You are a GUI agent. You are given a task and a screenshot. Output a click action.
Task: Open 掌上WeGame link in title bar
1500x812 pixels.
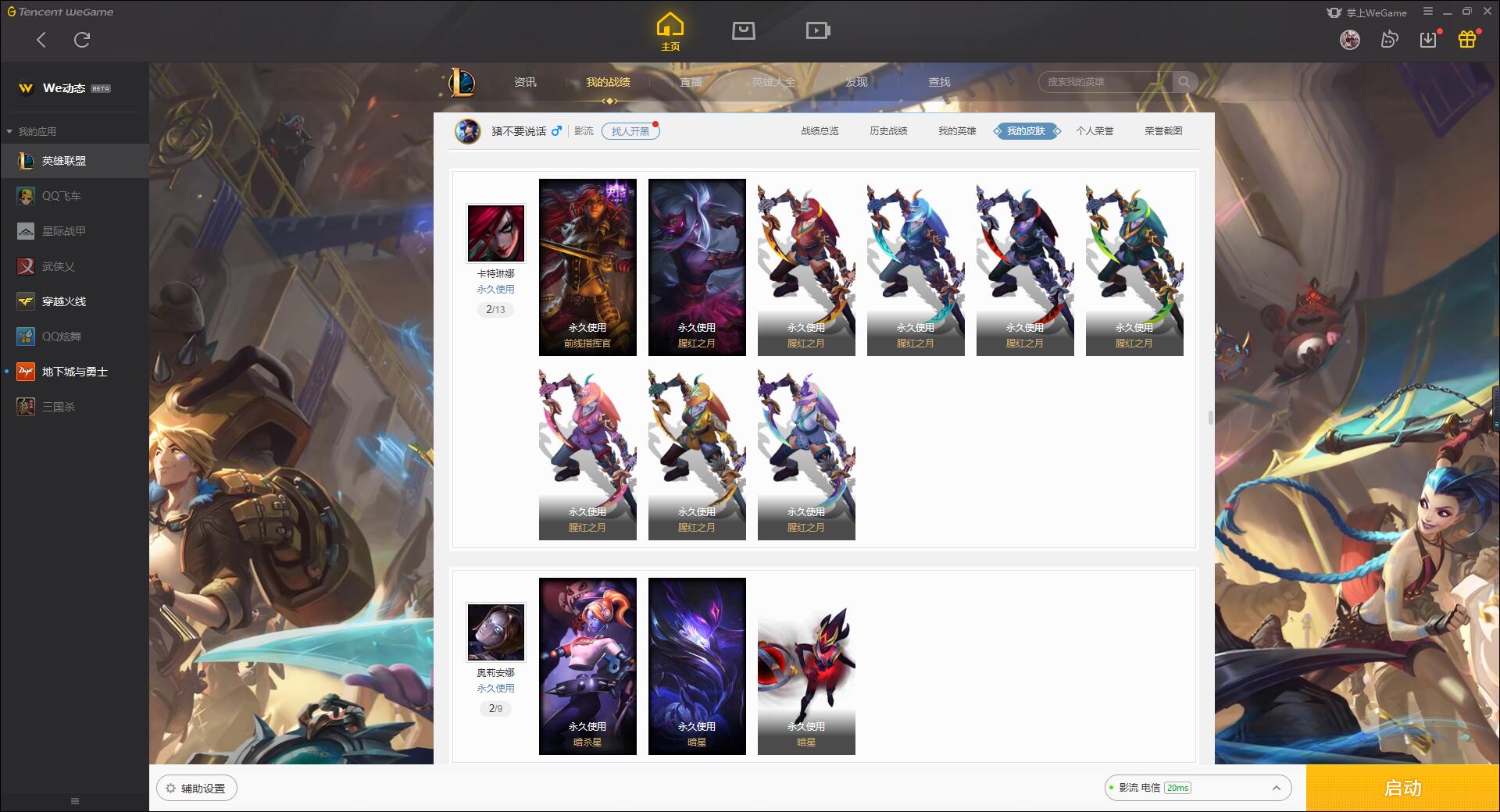click(x=1367, y=12)
